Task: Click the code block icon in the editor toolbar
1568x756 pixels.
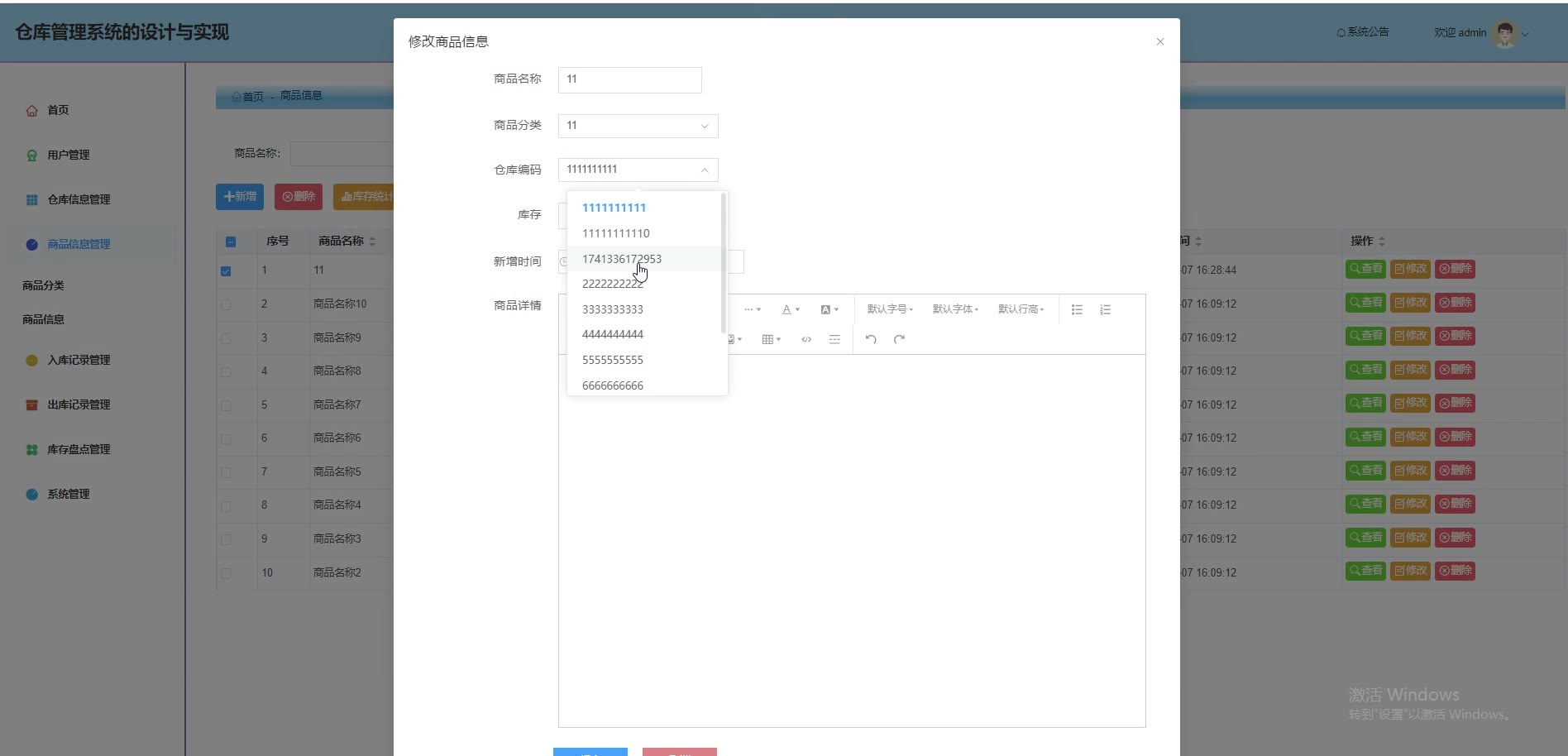Action: tap(806, 339)
